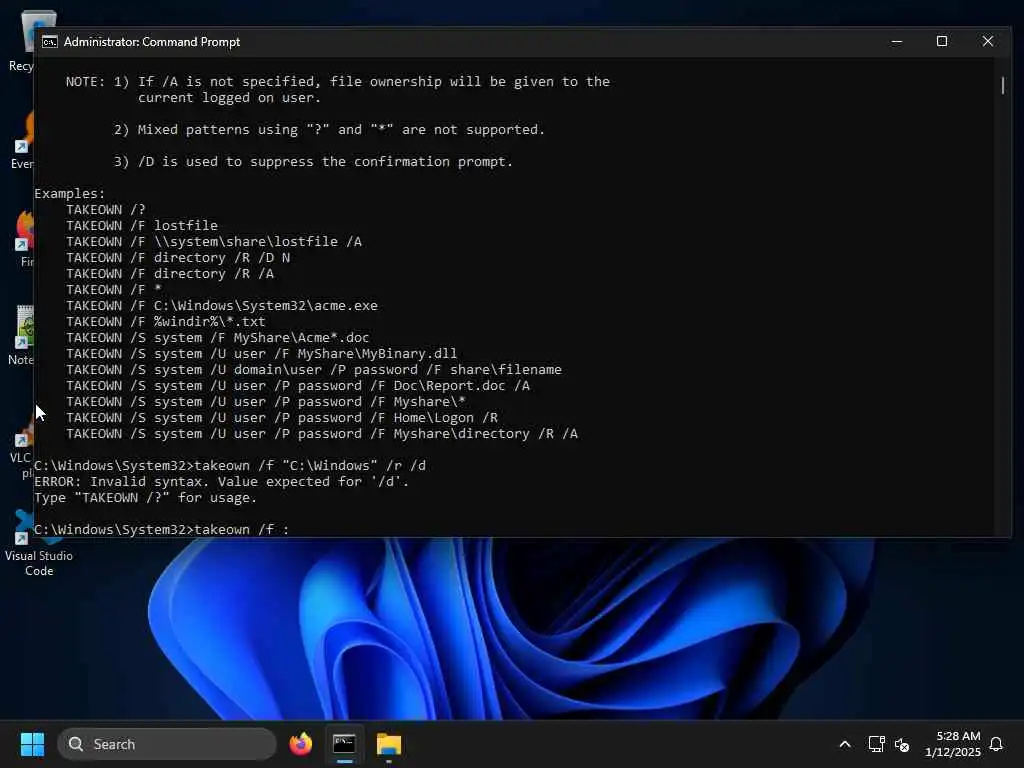The width and height of the screenshot is (1024, 768).
Task: Open Firefox from the taskbar
Action: (300, 744)
